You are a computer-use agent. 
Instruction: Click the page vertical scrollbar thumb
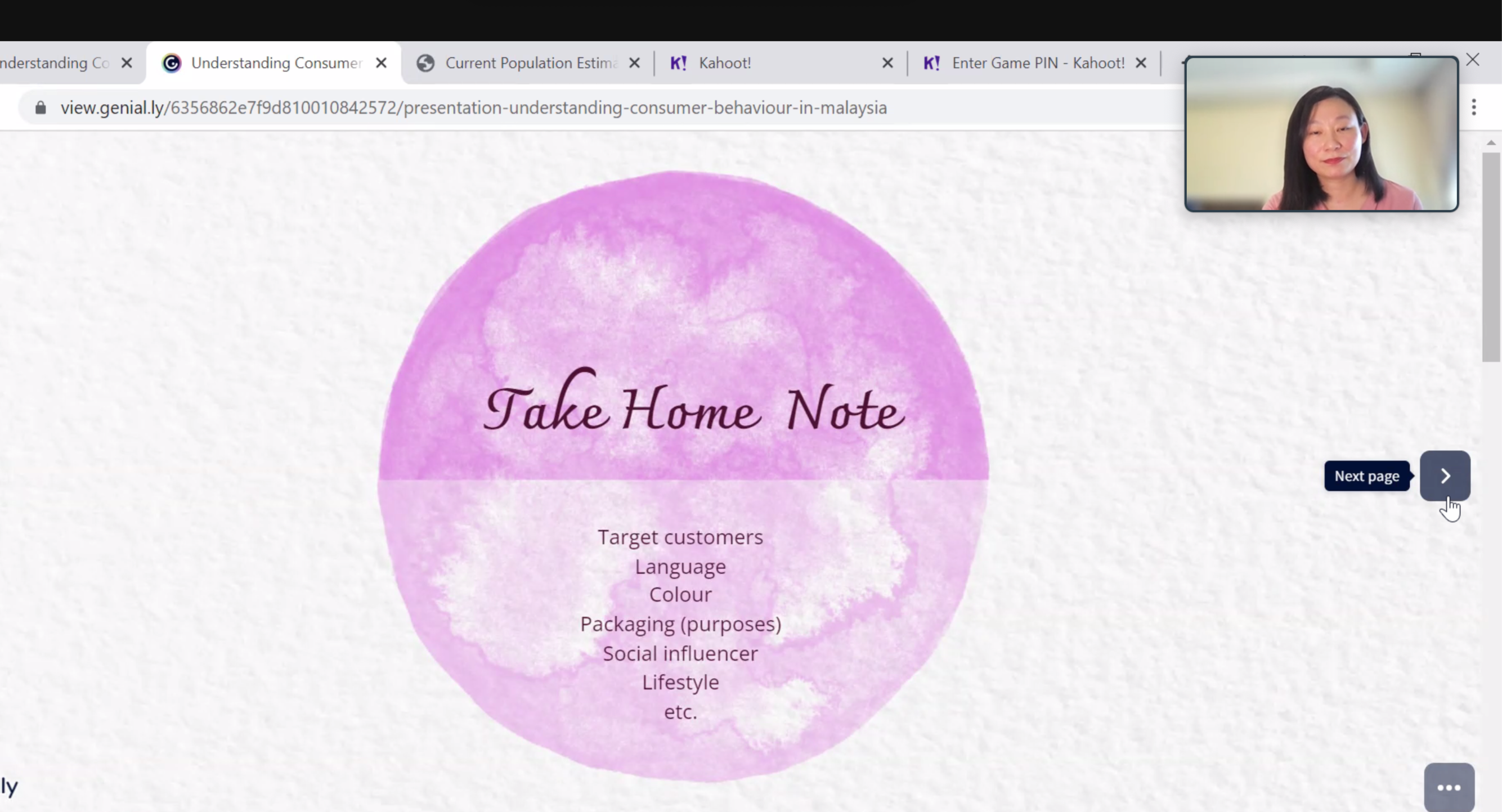pyautogui.click(x=1490, y=257)
